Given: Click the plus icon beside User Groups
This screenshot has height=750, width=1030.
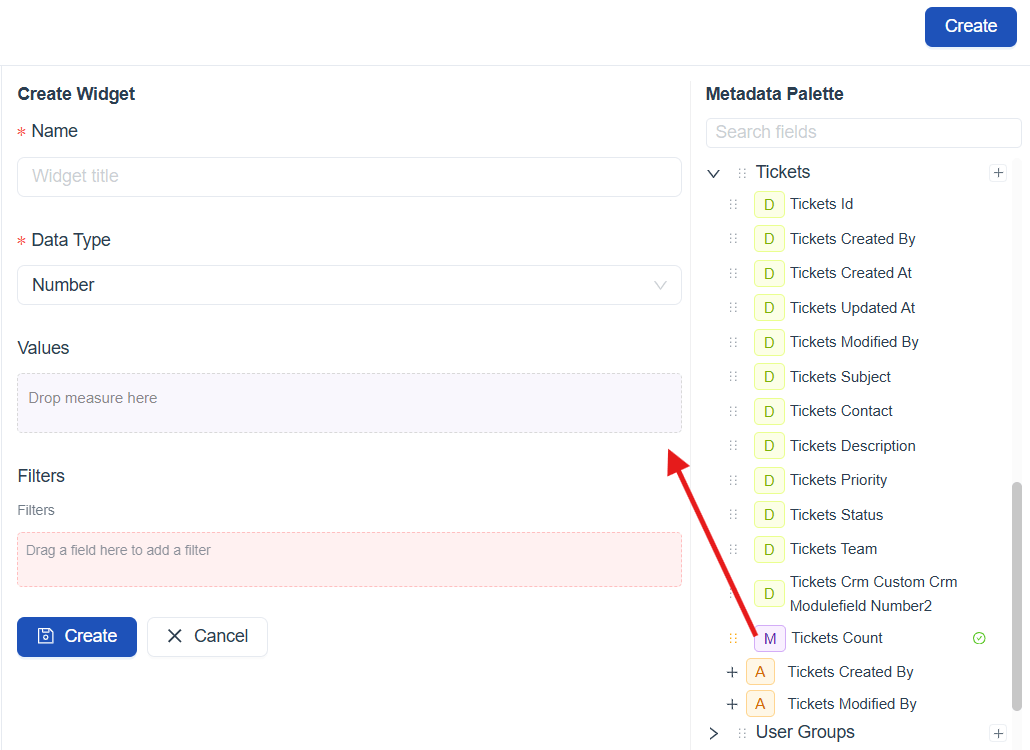Looking at the screenshot, I should [x=997, y=733].
